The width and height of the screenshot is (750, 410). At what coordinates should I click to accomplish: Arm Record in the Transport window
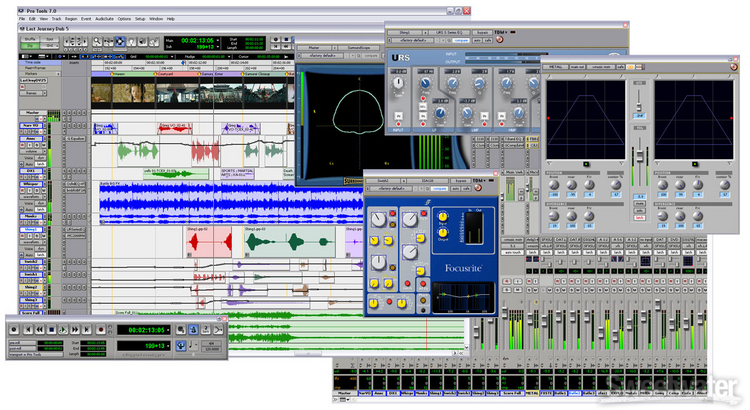101,330
